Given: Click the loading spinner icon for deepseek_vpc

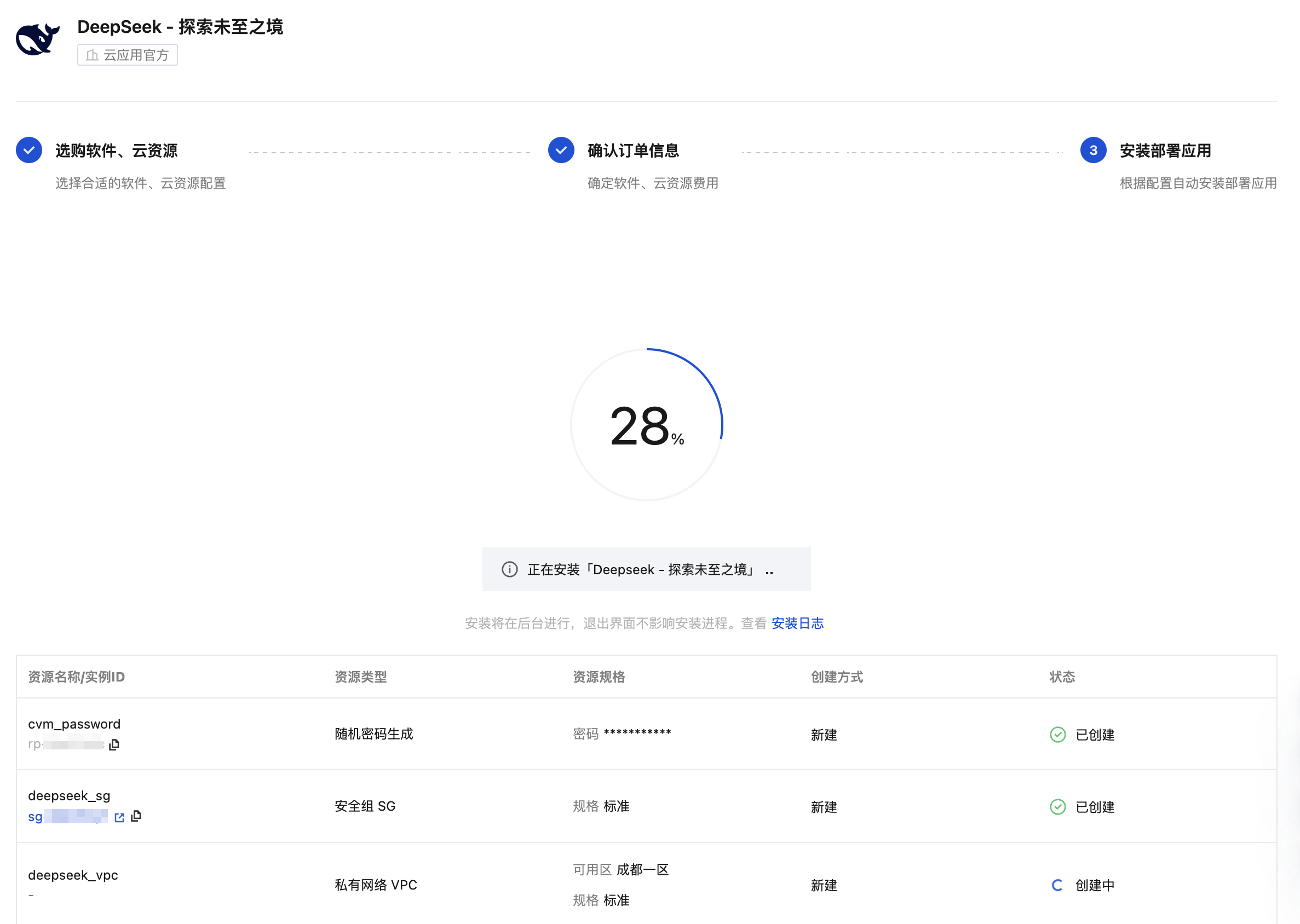Looking at the screenshot, I should (x=1057, y=885).
